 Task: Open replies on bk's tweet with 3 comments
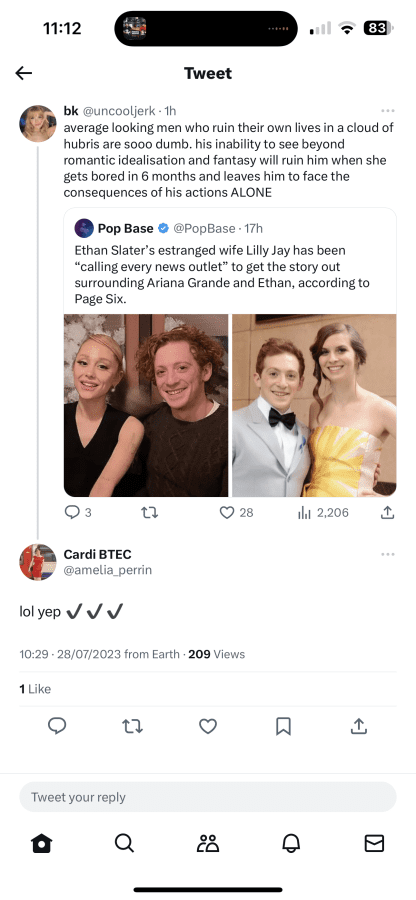point(78,513)
